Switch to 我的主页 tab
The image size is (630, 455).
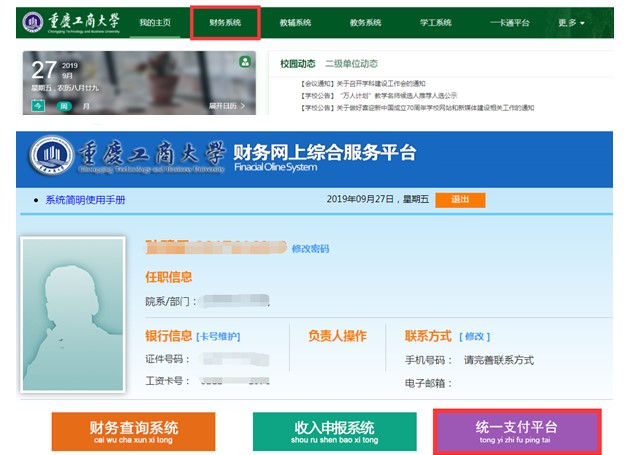coord(156,22)
